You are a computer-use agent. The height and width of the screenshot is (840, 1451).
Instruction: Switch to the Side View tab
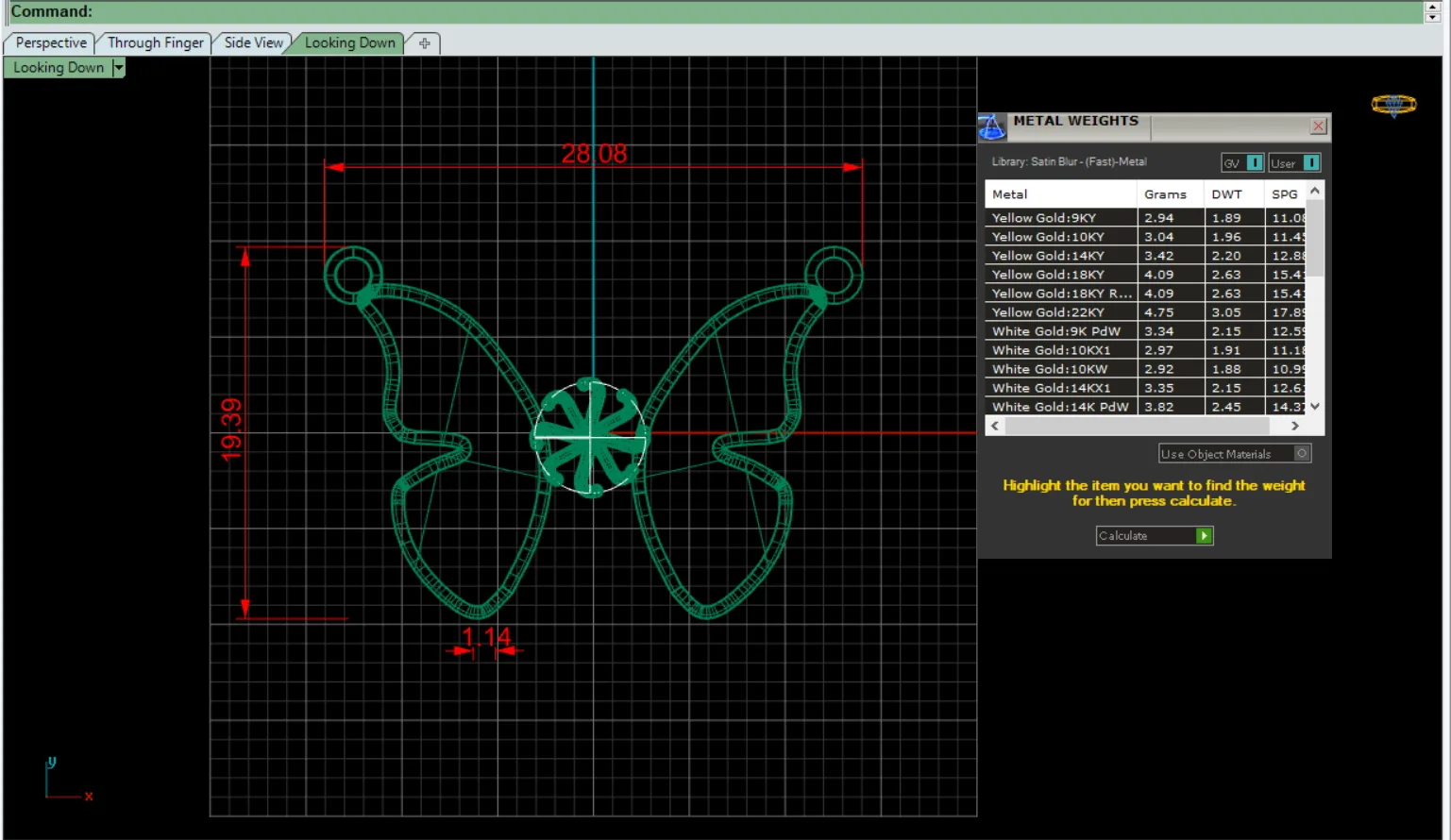pos(253,43)
